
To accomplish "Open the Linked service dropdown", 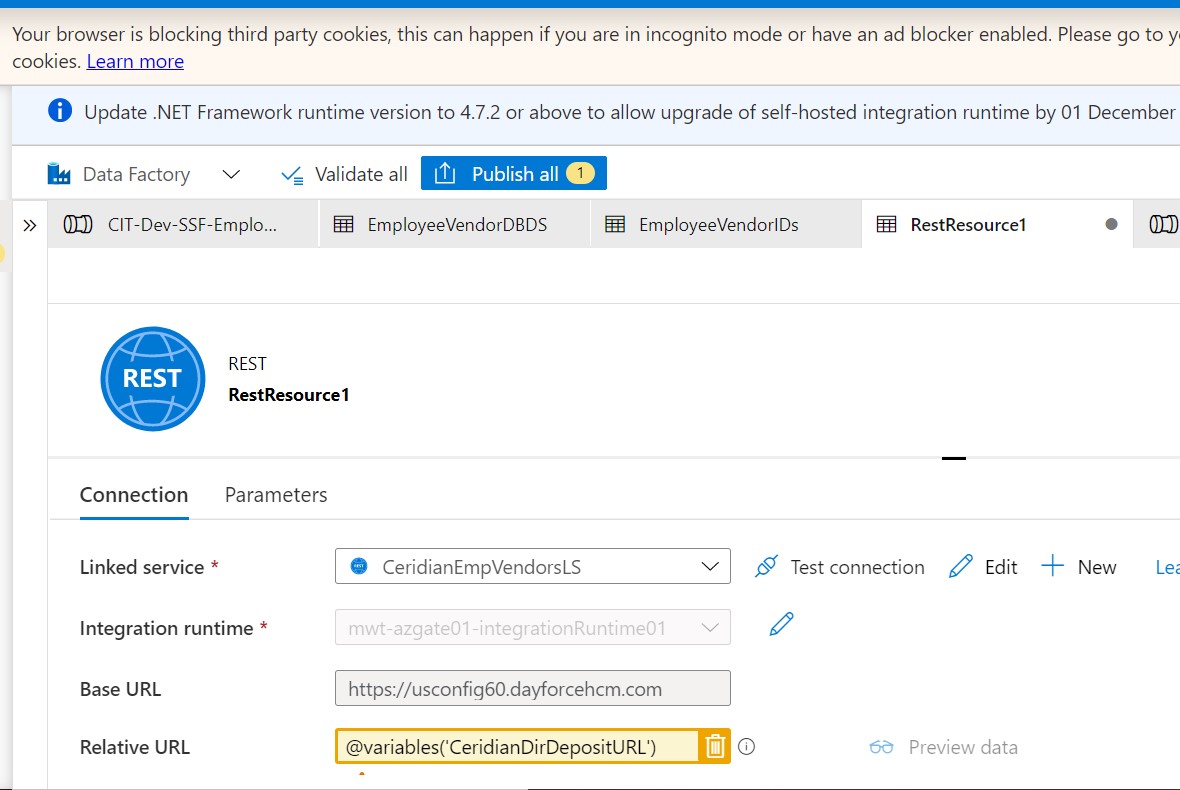I will 707,566.
